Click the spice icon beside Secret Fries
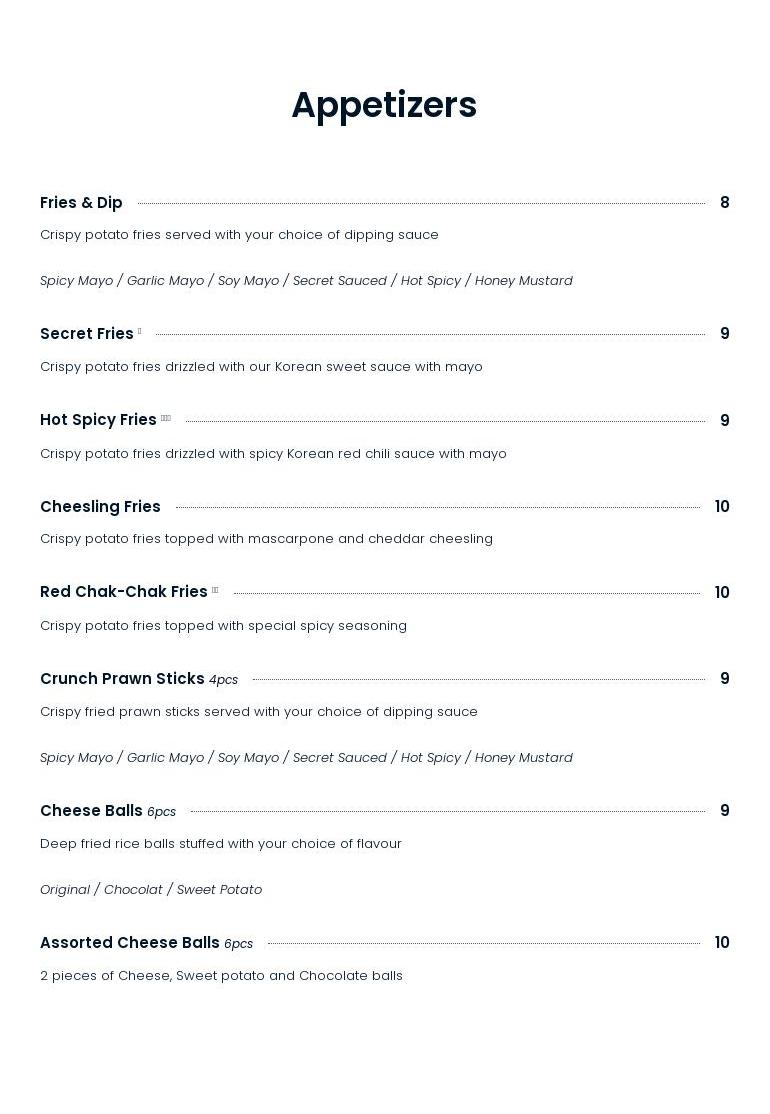 coord(139,331)
